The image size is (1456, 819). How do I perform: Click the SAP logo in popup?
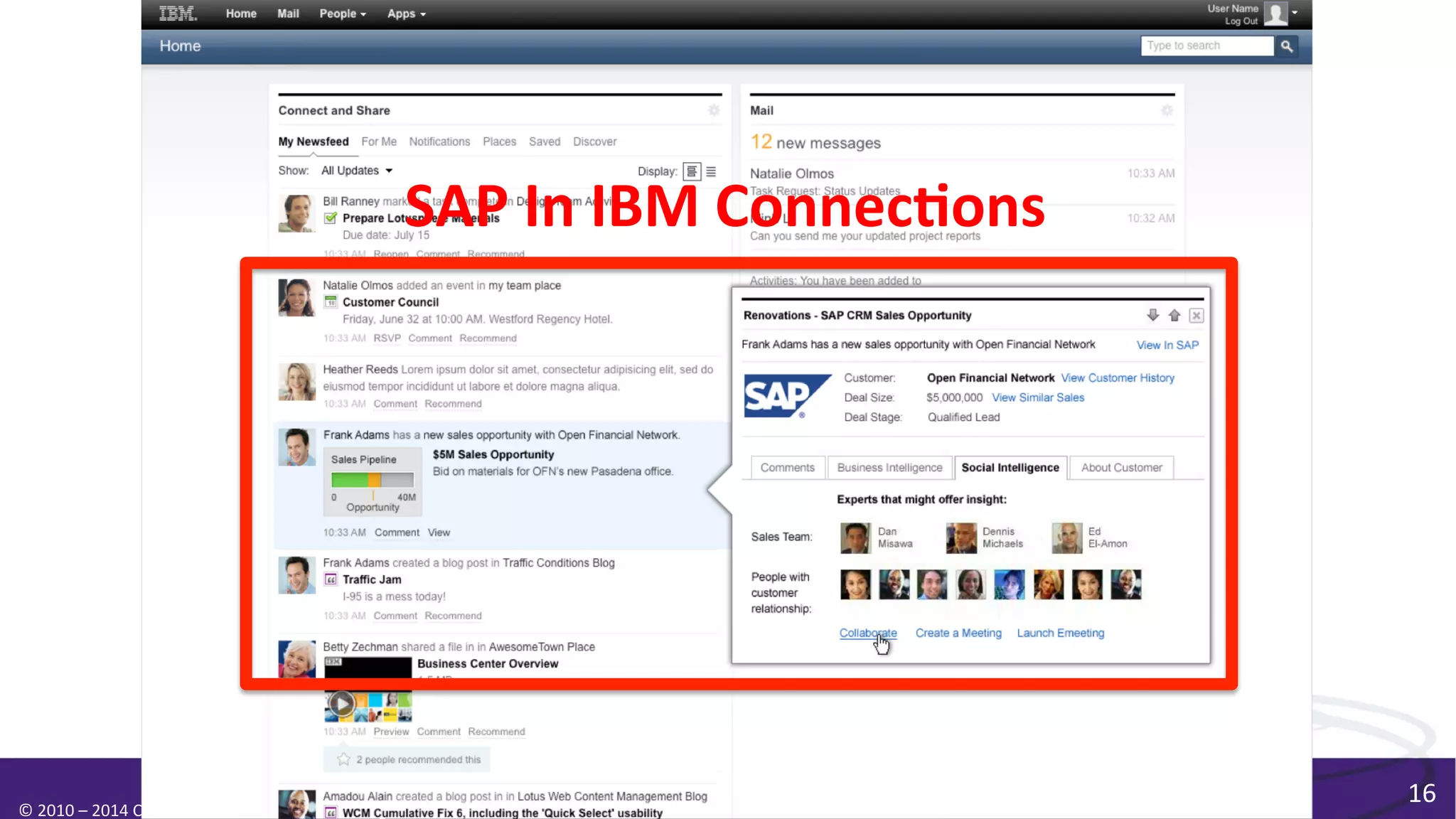787,396
